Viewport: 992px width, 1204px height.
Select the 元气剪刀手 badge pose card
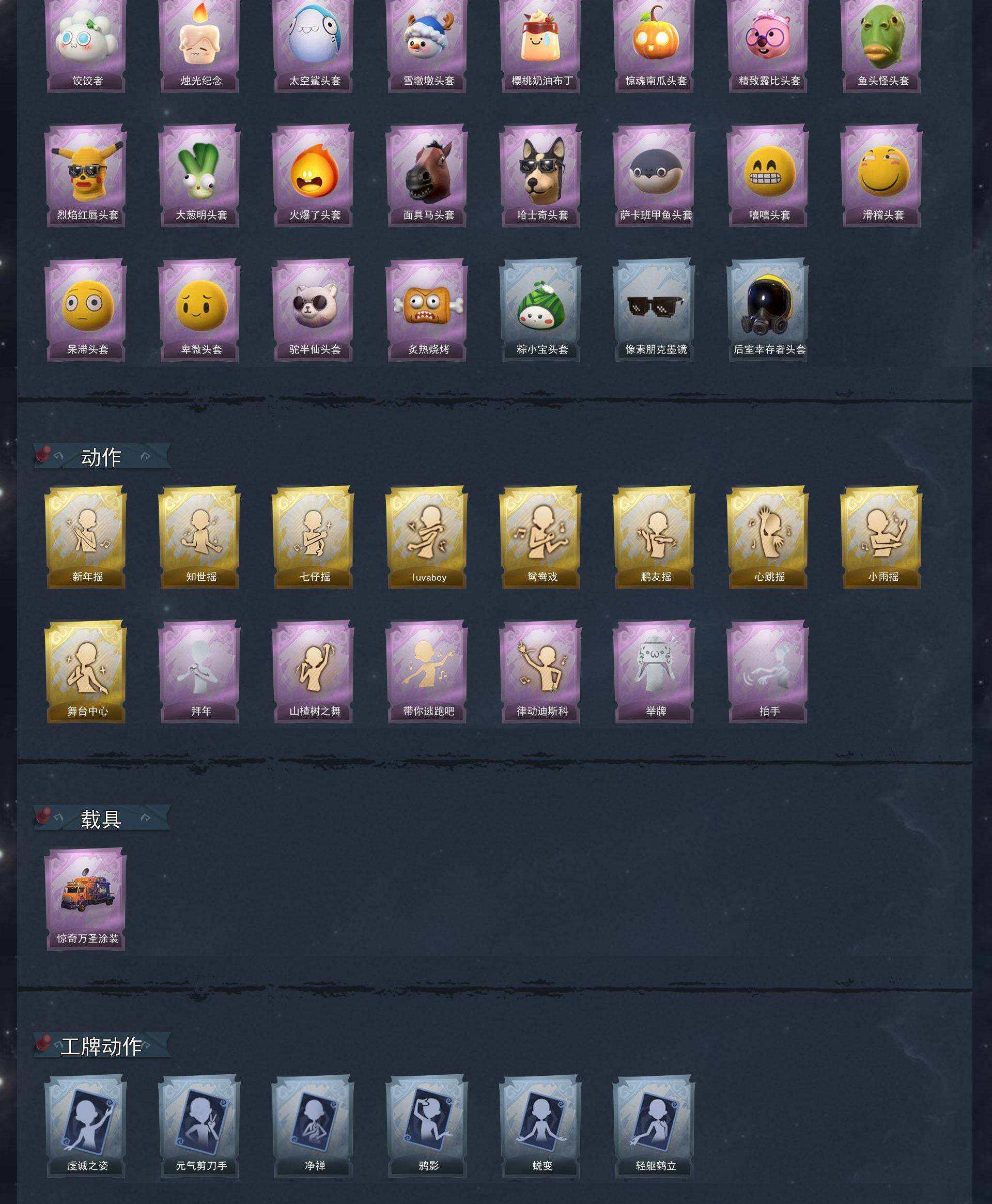199,1126
